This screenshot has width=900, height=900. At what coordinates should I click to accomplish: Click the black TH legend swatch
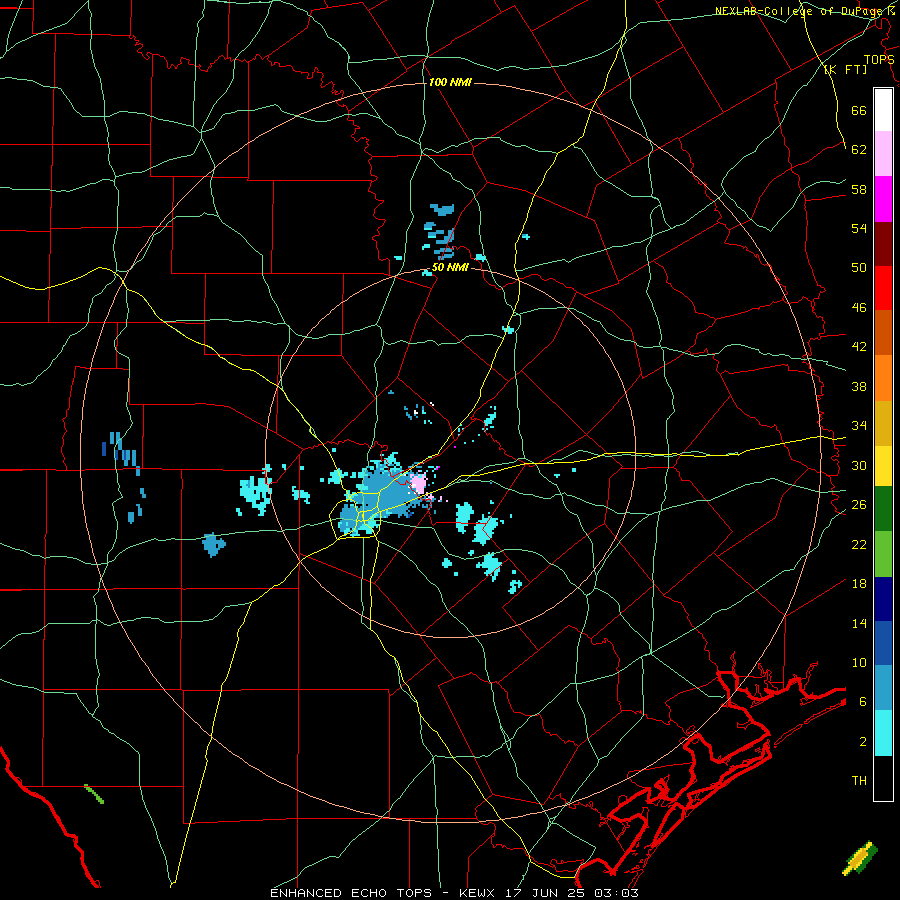click(x=883, y=778)
